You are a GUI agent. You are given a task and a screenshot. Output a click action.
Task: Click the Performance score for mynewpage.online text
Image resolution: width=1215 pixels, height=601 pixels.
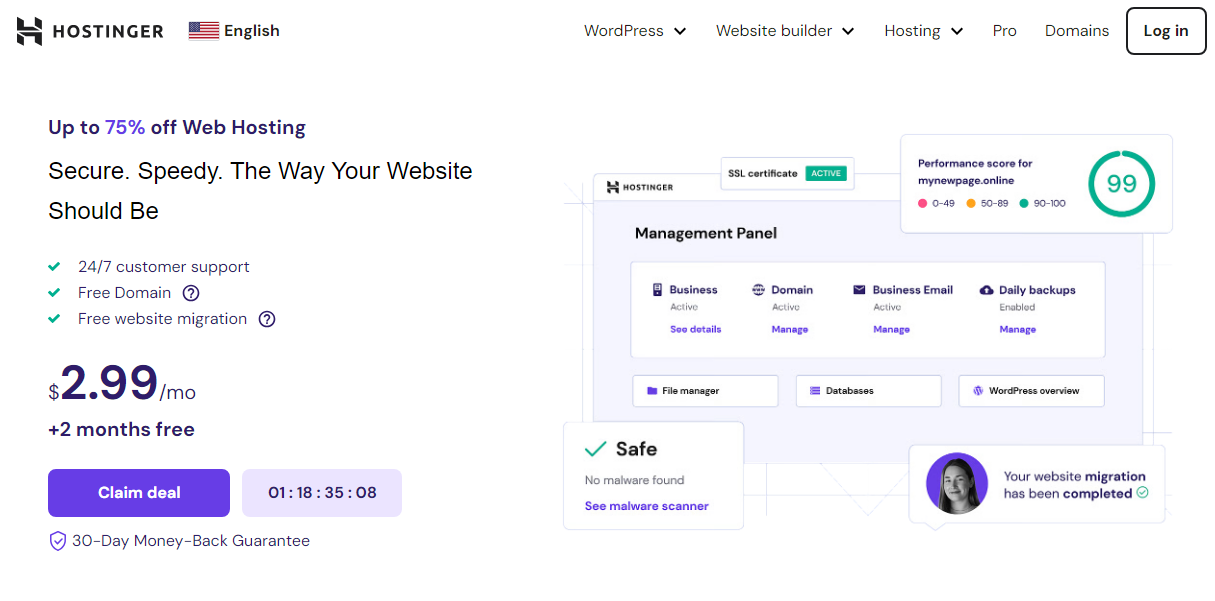point(976,172)
